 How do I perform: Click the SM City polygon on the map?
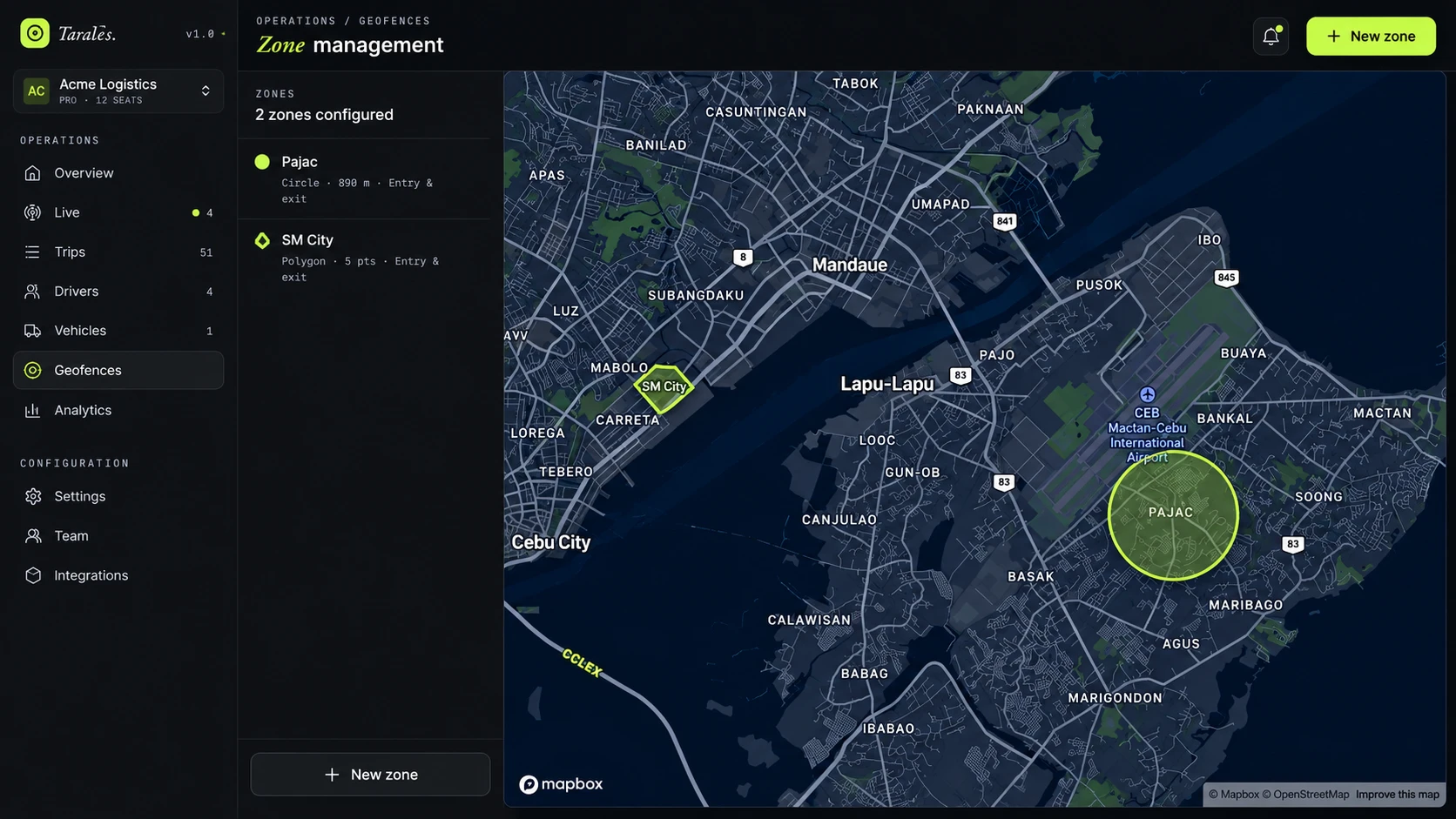click(x=664, y=388)
